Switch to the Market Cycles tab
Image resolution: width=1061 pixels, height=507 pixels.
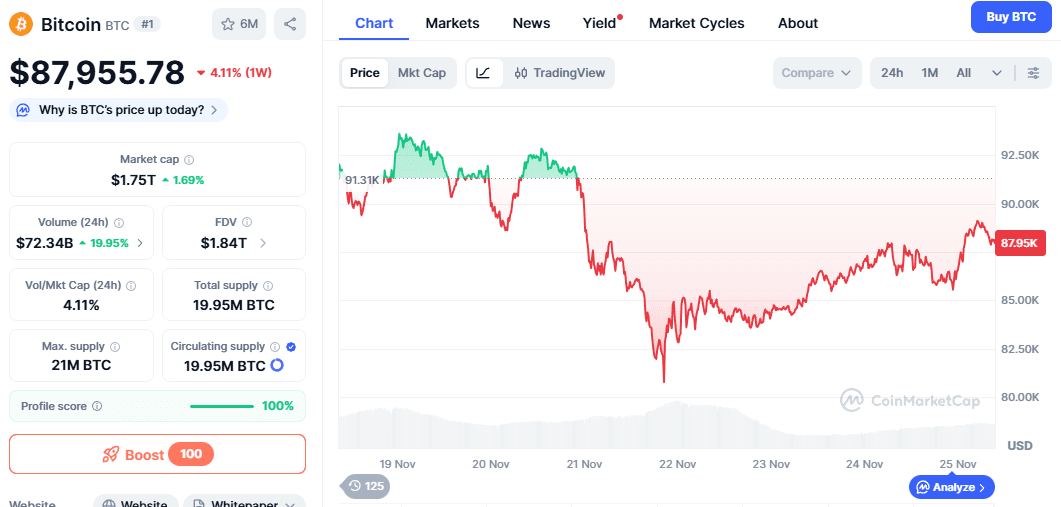point(696,23)
